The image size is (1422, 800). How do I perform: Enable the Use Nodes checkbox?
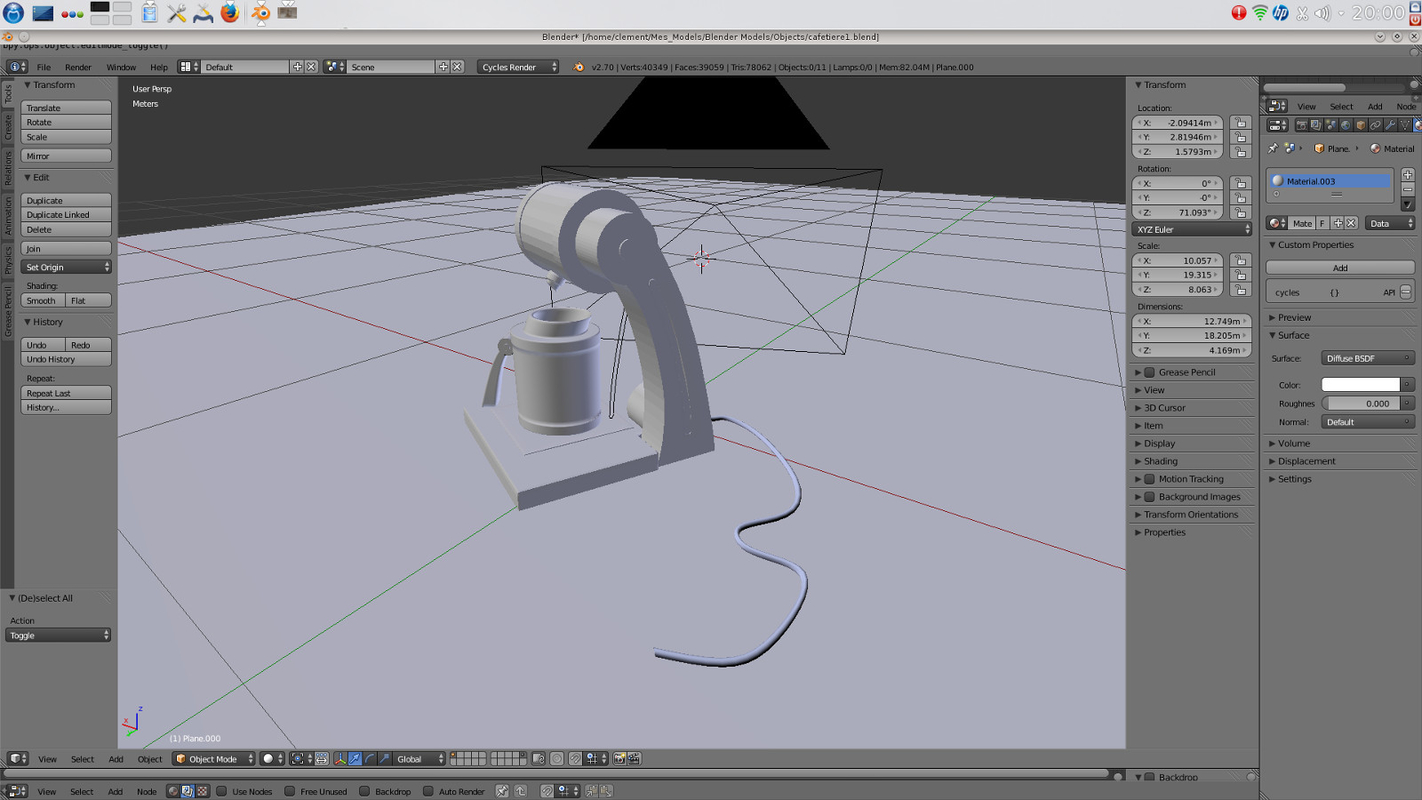pyautogui.click(x=222, y=791)
